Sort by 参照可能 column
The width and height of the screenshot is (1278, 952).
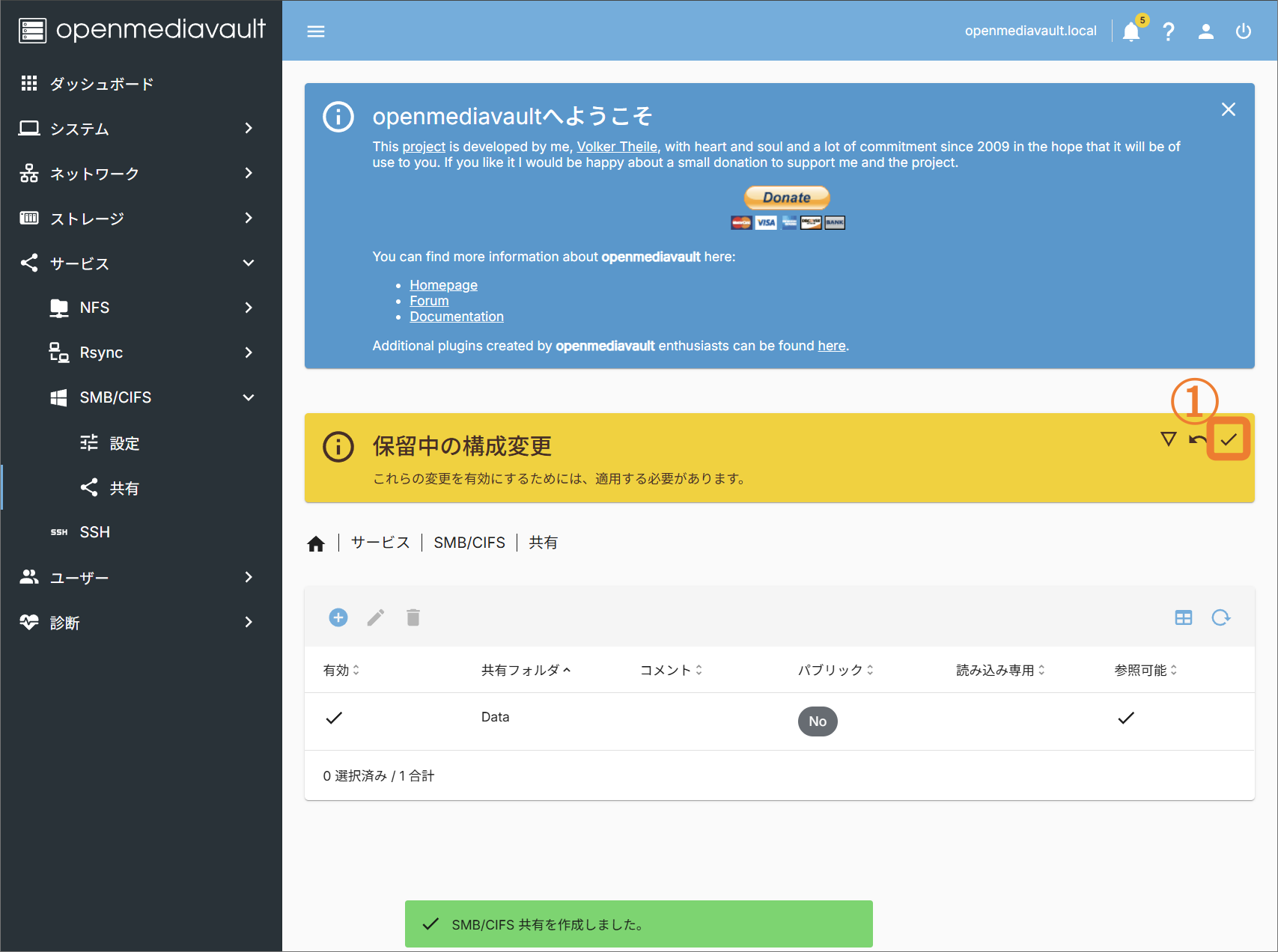1145,670
